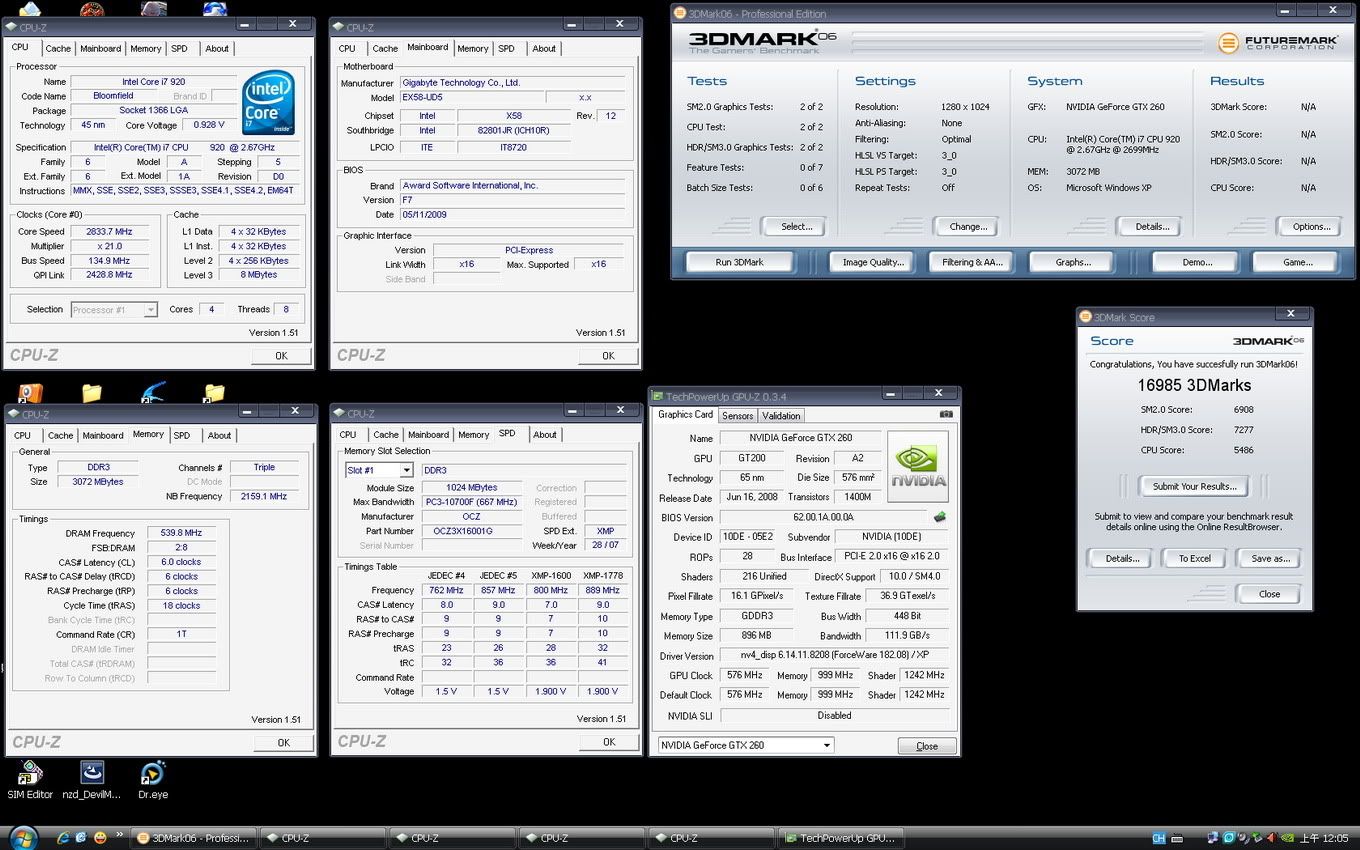Screen dimensions: 1360x850
Task: Click the GPU-Z screenshot camera icon
Action: (x=946, y=414)
